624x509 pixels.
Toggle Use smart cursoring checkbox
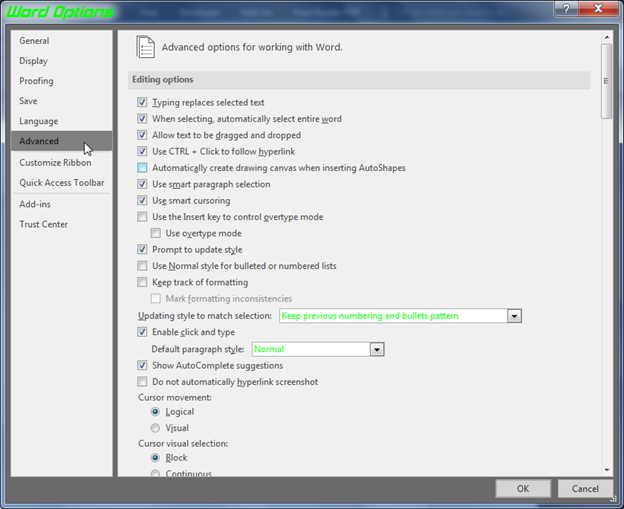point(142,200)
